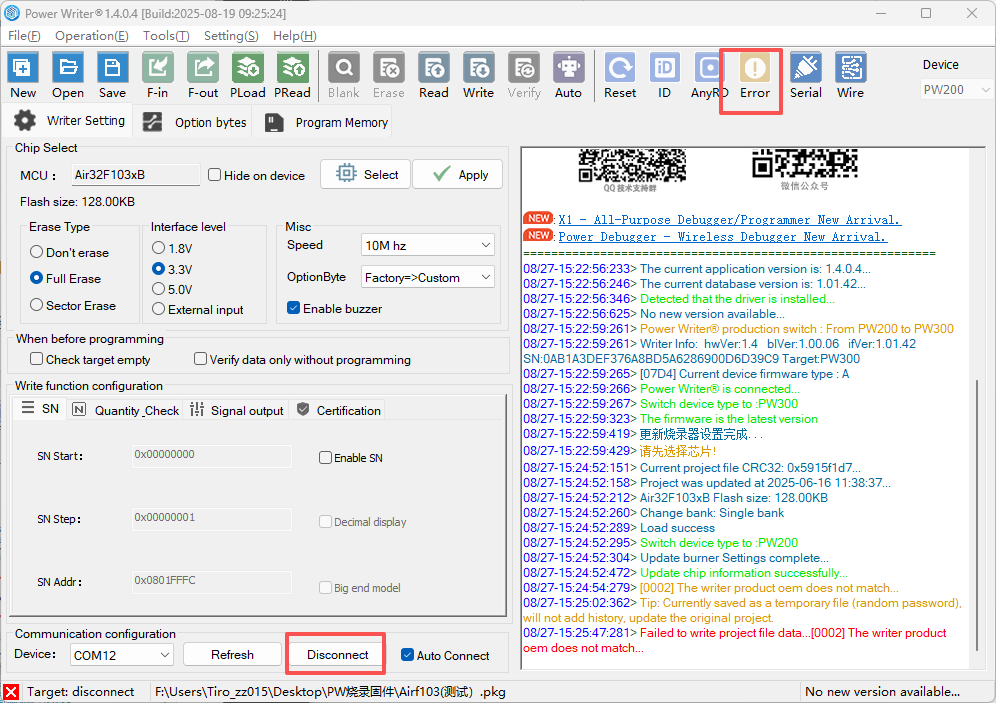This screenshot has width=996, height=703.
Task: Choose 5.0V interface level
Action: [159, 289]
